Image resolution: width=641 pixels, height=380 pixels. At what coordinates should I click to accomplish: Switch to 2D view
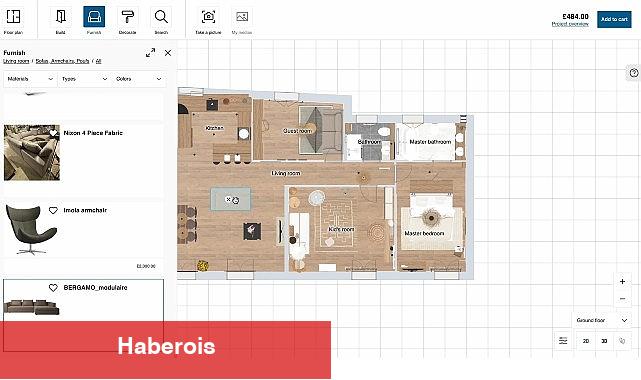tap(585, 341)
